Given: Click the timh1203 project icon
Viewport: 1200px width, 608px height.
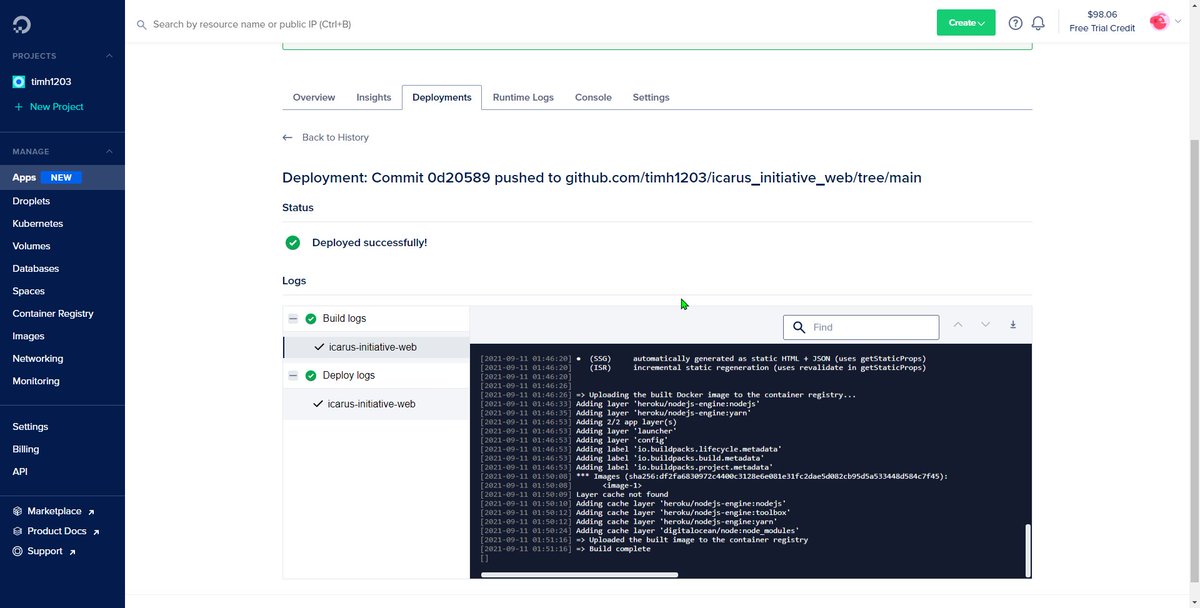Looking at the screenshot, I should tap(18, 82).
